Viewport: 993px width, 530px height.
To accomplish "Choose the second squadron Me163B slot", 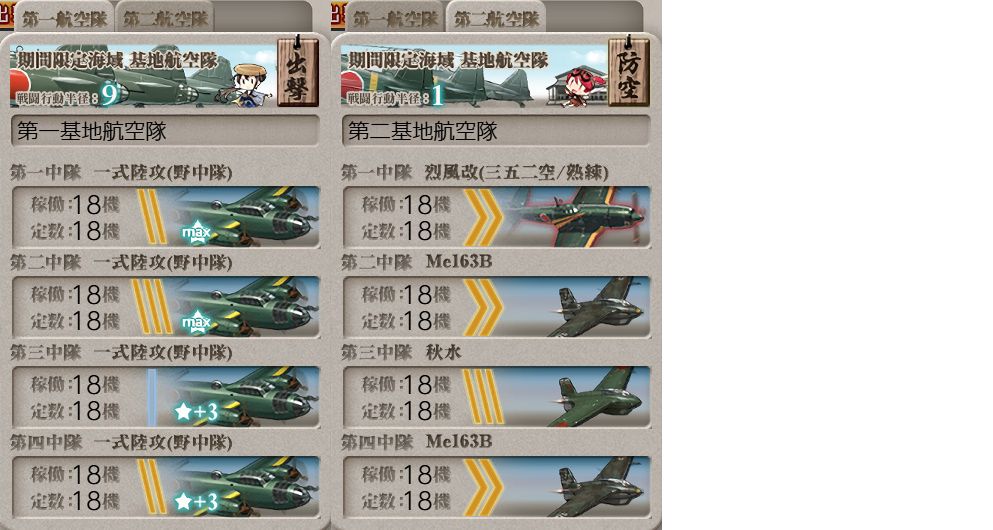I will [496, 306].
